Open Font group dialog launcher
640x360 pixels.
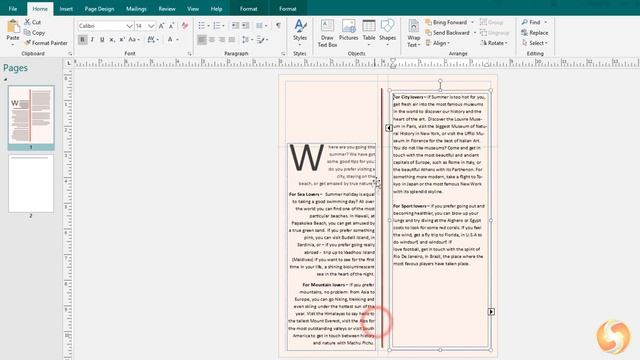coord(189,54)
